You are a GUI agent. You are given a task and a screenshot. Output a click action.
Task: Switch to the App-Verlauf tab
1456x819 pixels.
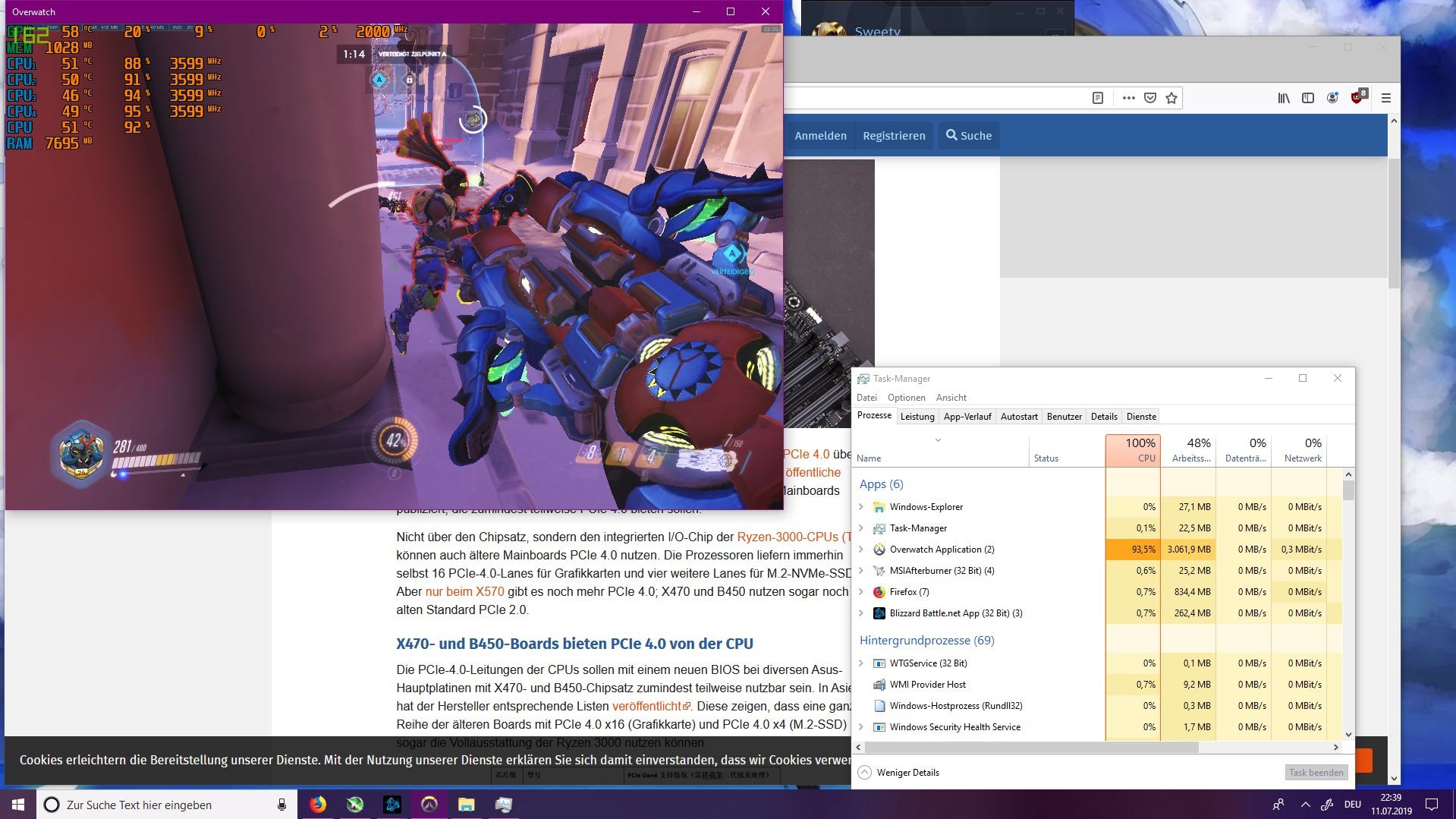[967, 417]
